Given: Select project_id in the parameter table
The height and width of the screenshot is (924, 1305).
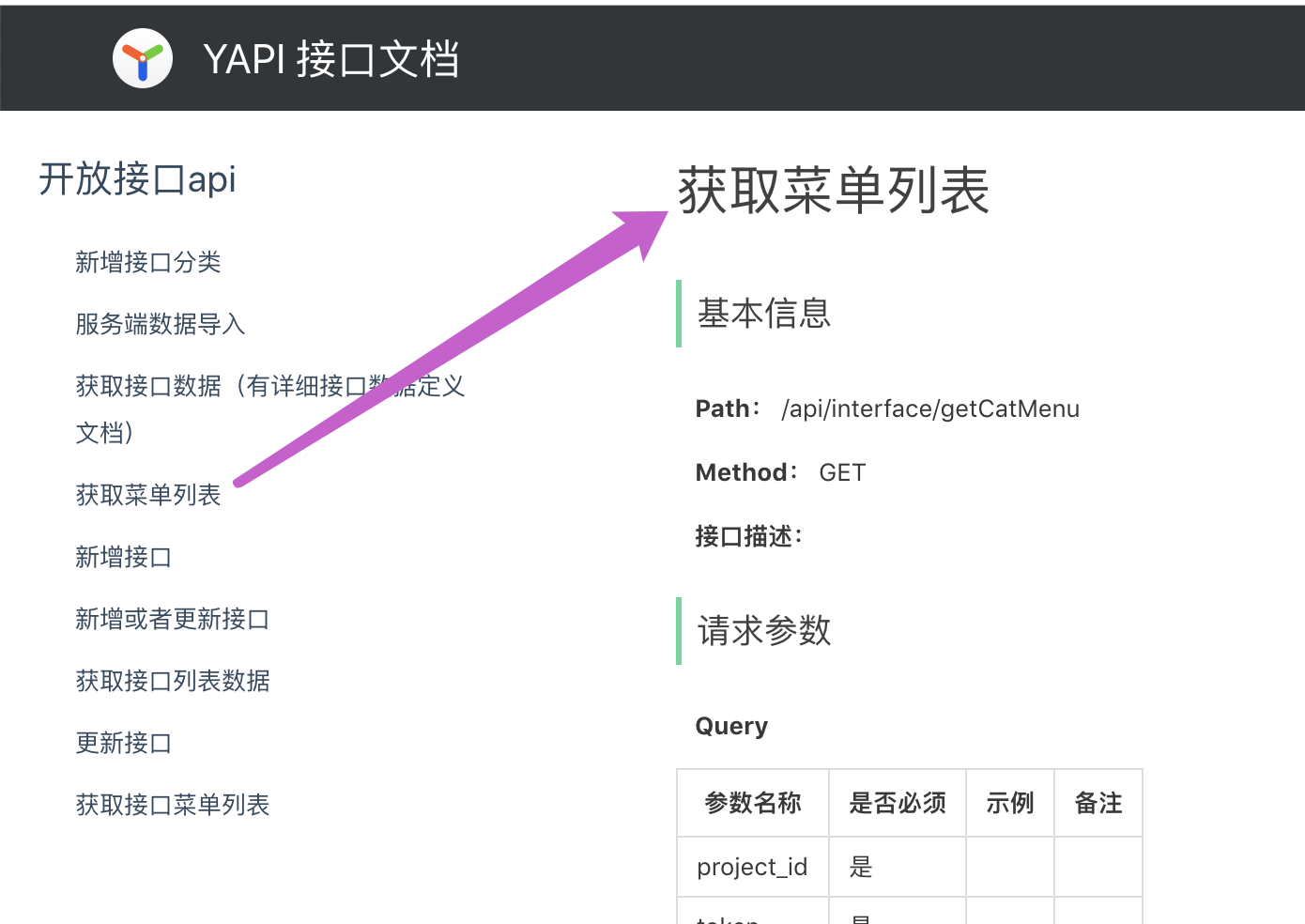Looking at the screenshot, I should 751,867.
